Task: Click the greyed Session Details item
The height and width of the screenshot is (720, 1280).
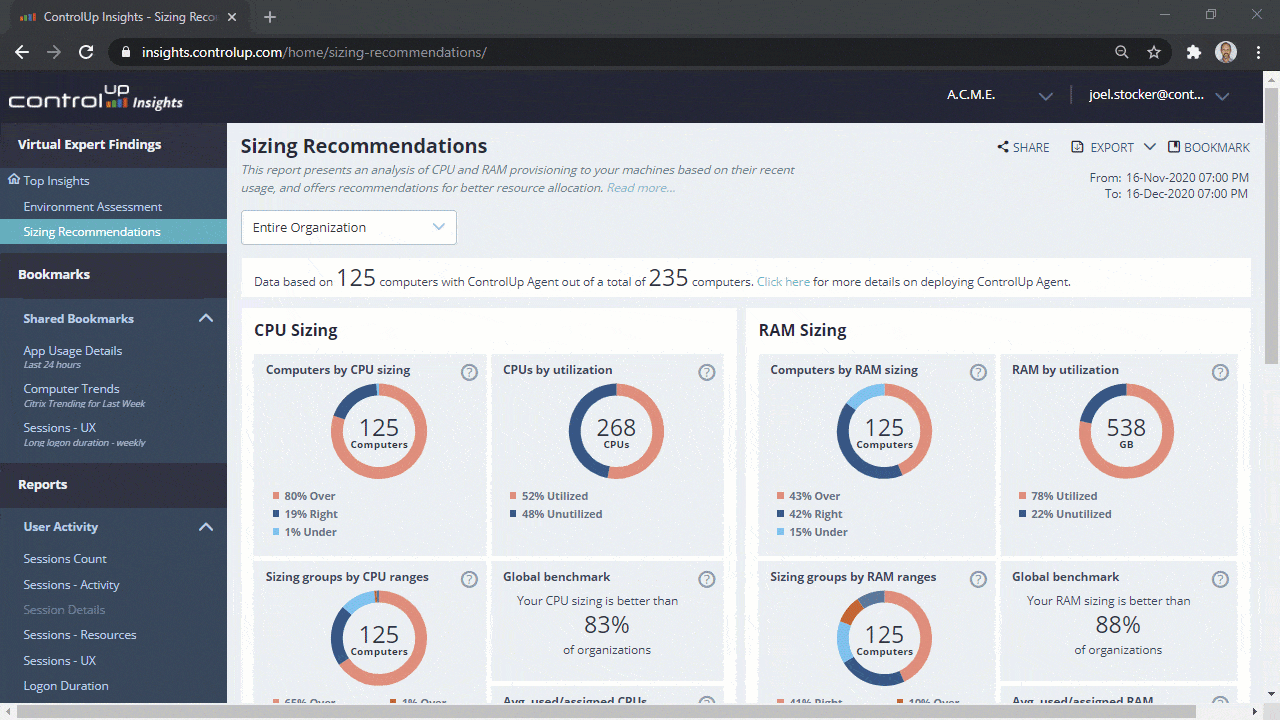Action: (64, 610)
